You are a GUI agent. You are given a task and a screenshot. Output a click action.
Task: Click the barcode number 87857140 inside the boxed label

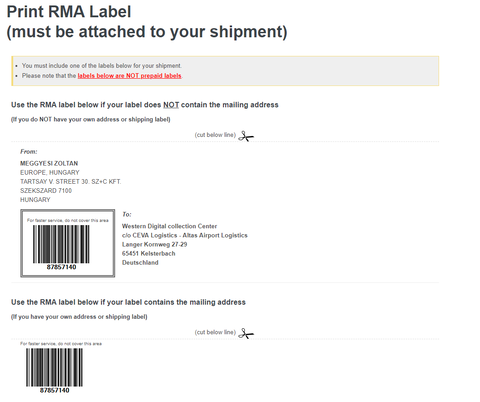click(61, 267)
